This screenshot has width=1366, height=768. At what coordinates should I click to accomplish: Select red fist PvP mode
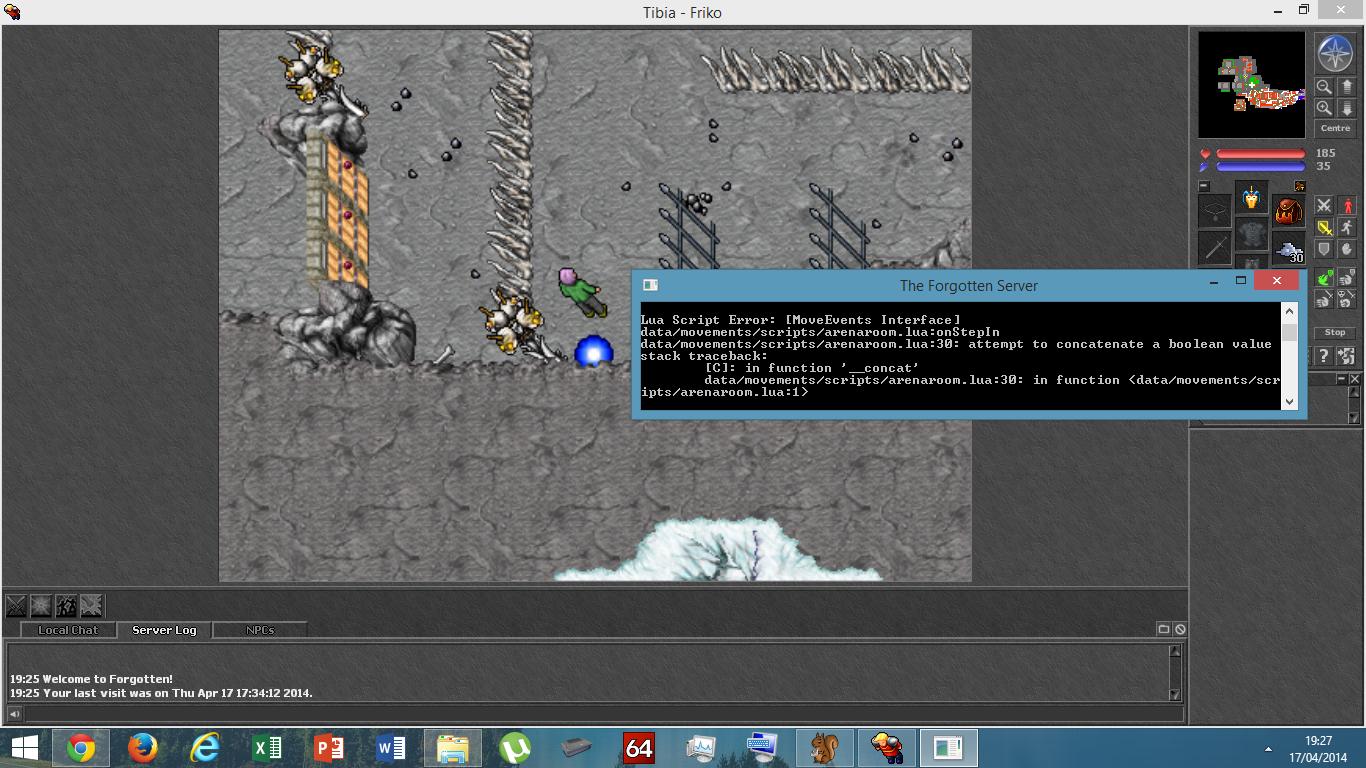tap(1347, 298)
